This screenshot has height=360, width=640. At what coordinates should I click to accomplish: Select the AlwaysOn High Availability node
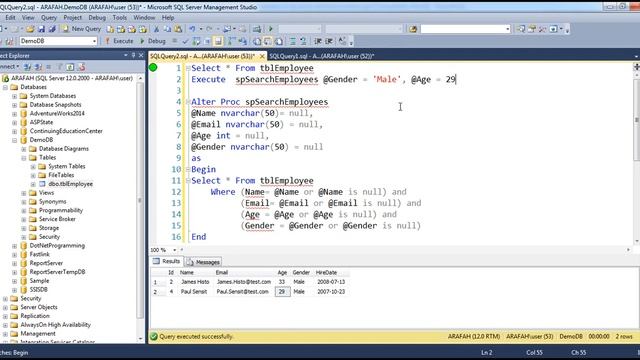[x=56, y=325]
